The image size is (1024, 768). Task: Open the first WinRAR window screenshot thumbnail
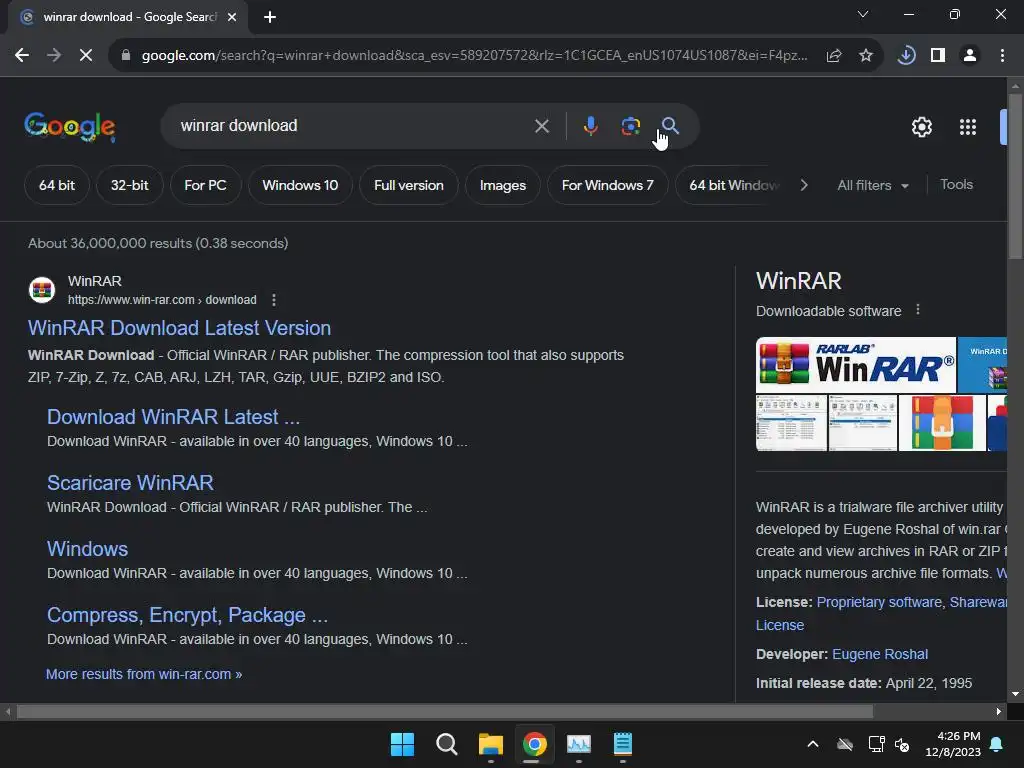[791, 423]
